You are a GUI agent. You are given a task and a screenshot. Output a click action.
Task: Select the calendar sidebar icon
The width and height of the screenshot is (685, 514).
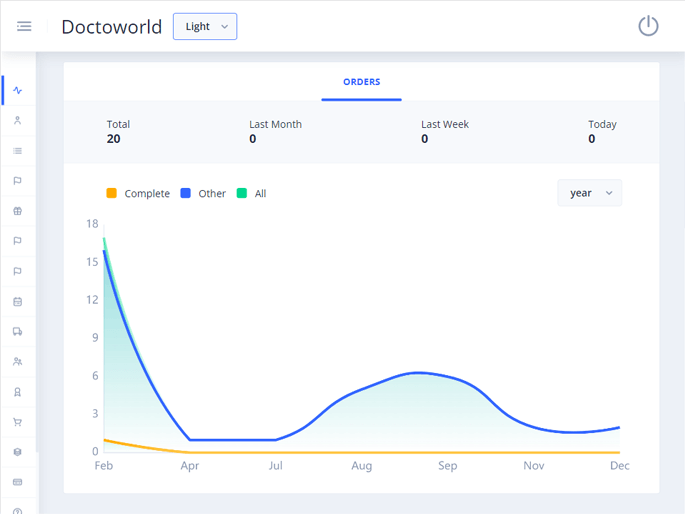tap(18, 301)
